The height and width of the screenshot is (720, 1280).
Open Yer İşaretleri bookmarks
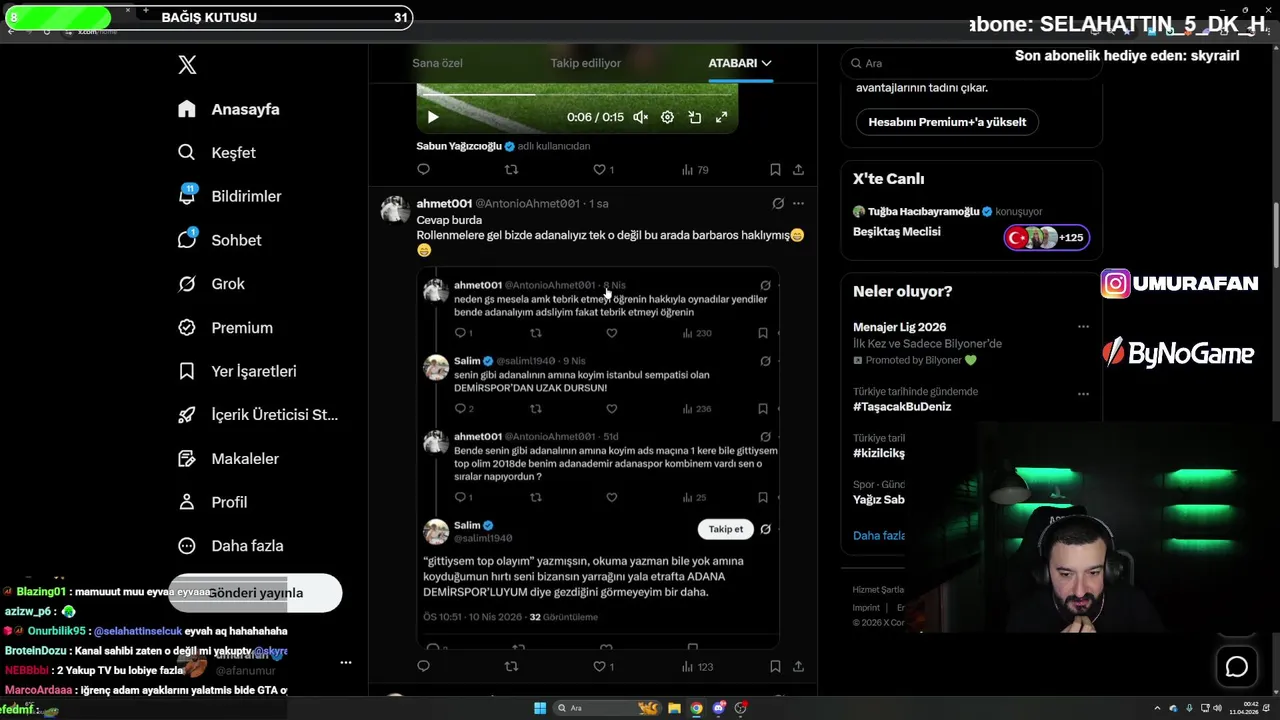[x=237, y=371]
